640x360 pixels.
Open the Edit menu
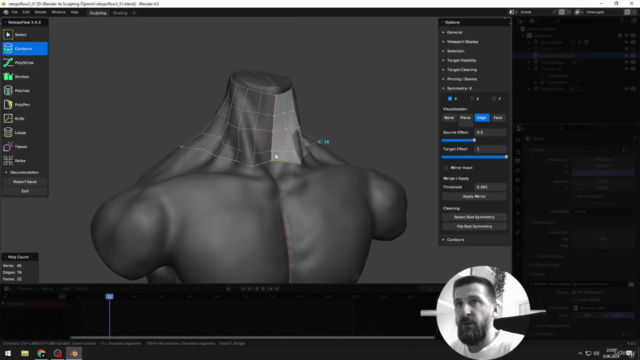[x=26, y=12]
